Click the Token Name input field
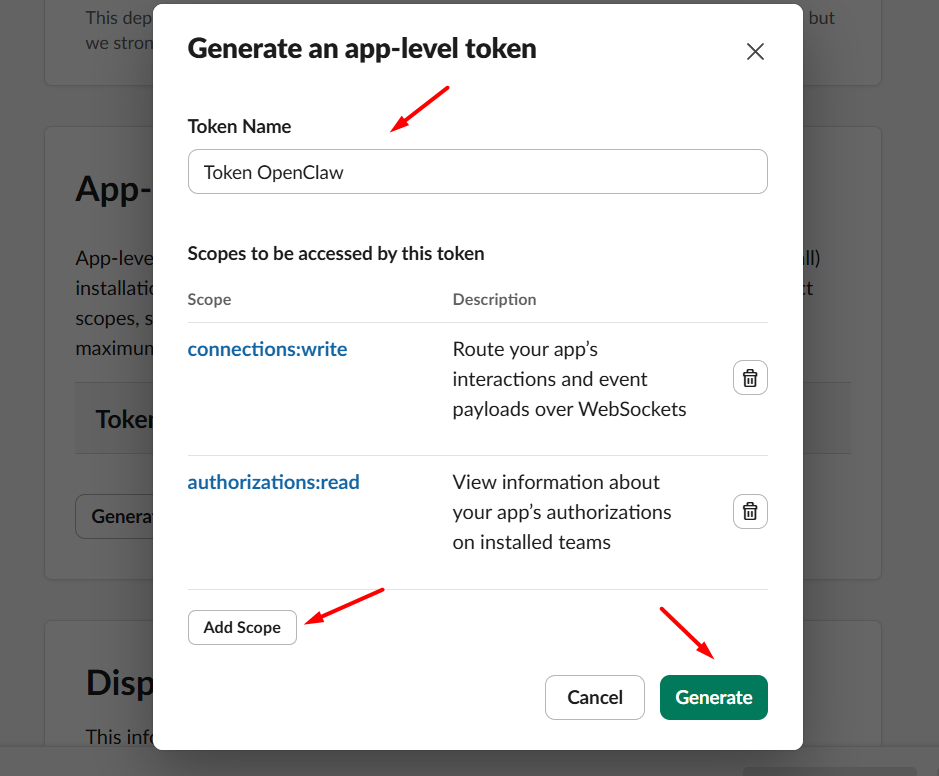939x776 pixels. [x=477, y=172]
